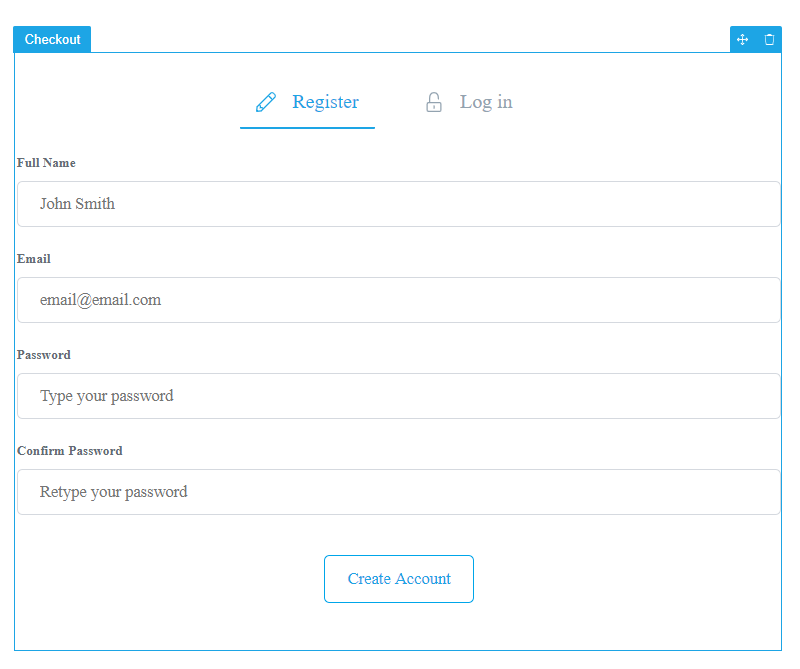Click the 'Email' field label
Screen dimensions: 800x669
34,259
